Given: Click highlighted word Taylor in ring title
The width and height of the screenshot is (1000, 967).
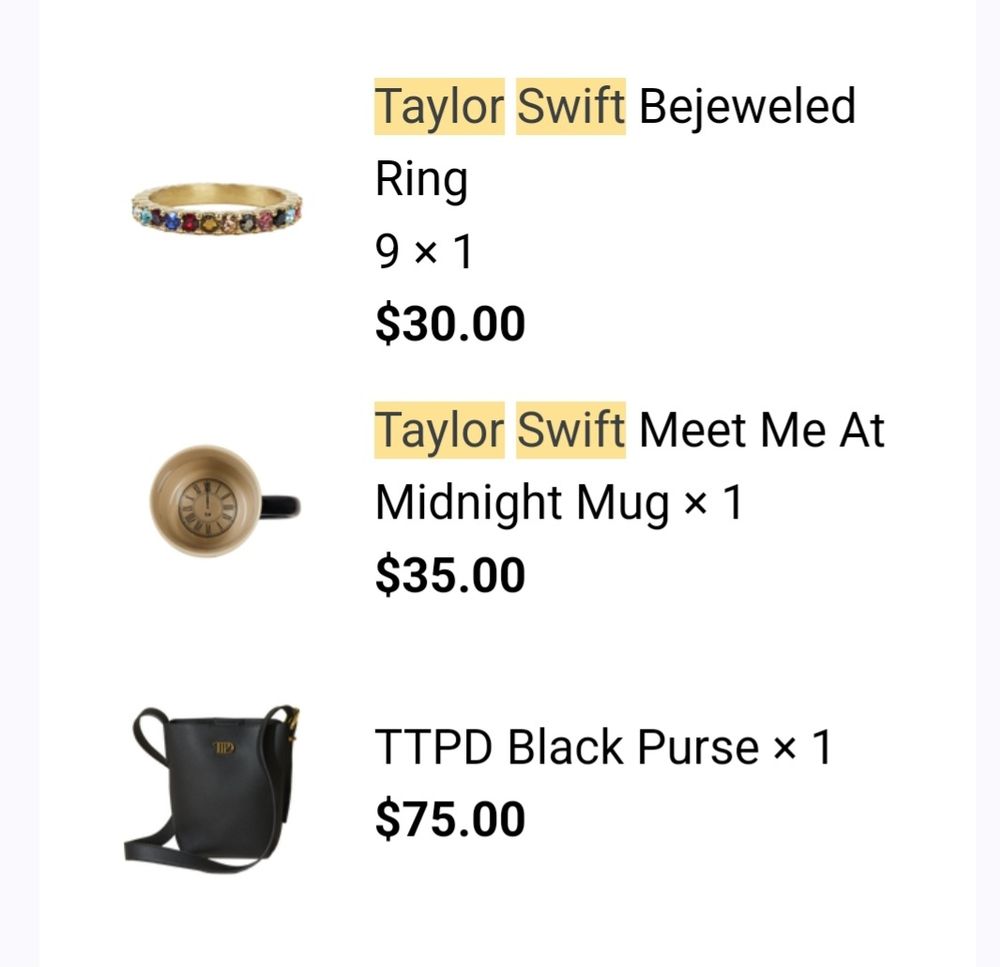Looking at the screenshot, I should point(439,107).
